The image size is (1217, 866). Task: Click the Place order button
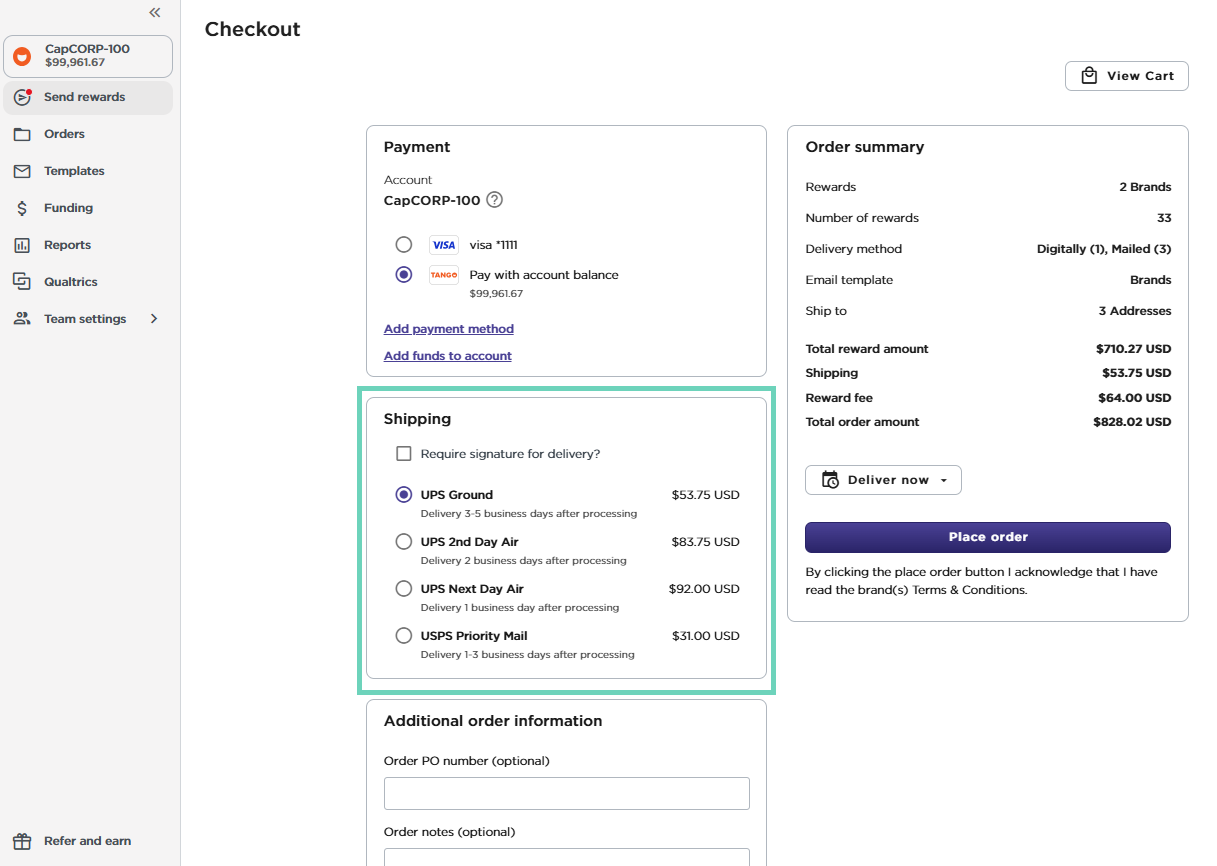point(987,537)
